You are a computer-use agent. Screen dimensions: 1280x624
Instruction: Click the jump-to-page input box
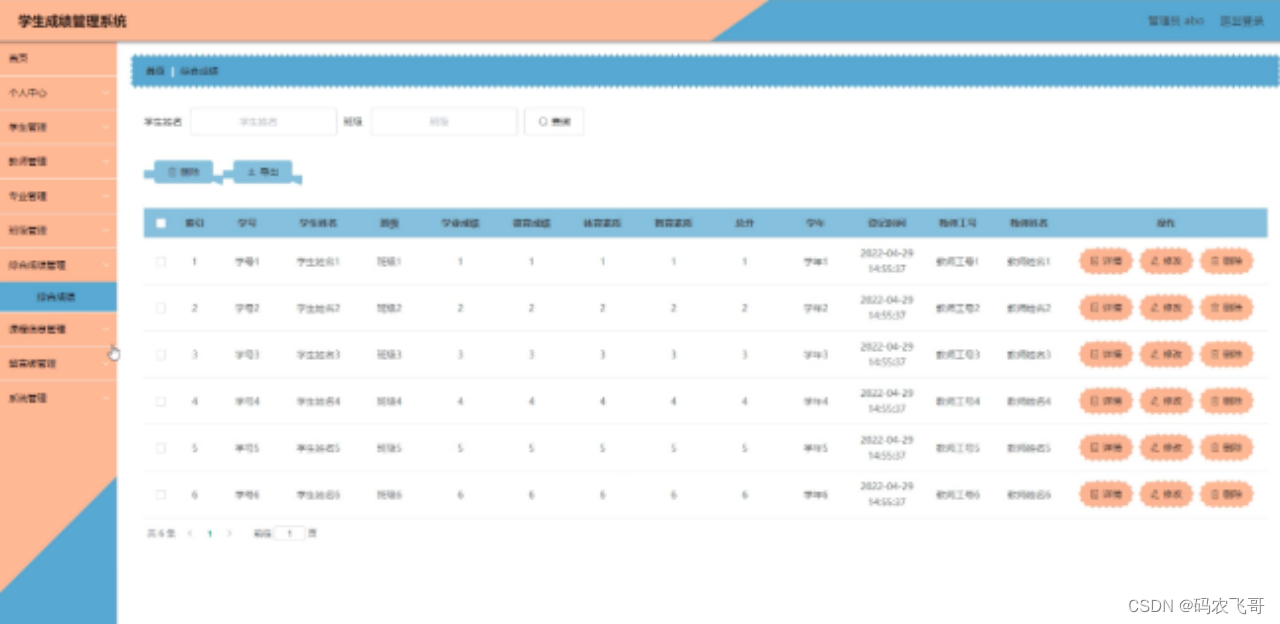point(290,534)
